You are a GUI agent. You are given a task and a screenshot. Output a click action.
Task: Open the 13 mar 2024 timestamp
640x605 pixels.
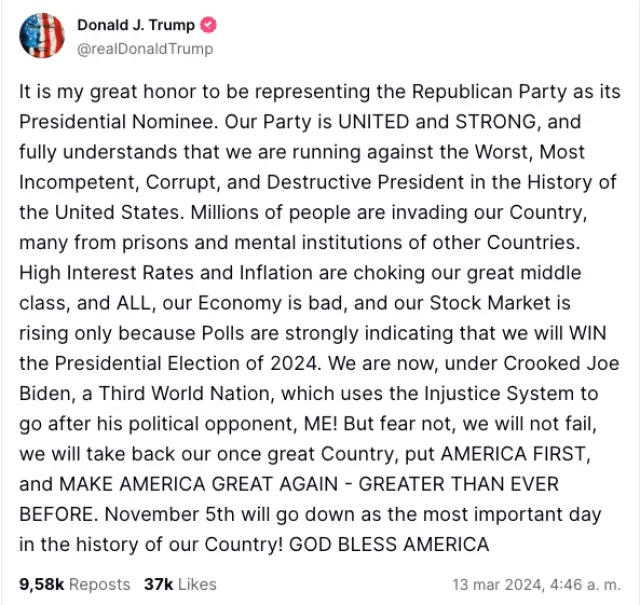(x=496, y=584)
